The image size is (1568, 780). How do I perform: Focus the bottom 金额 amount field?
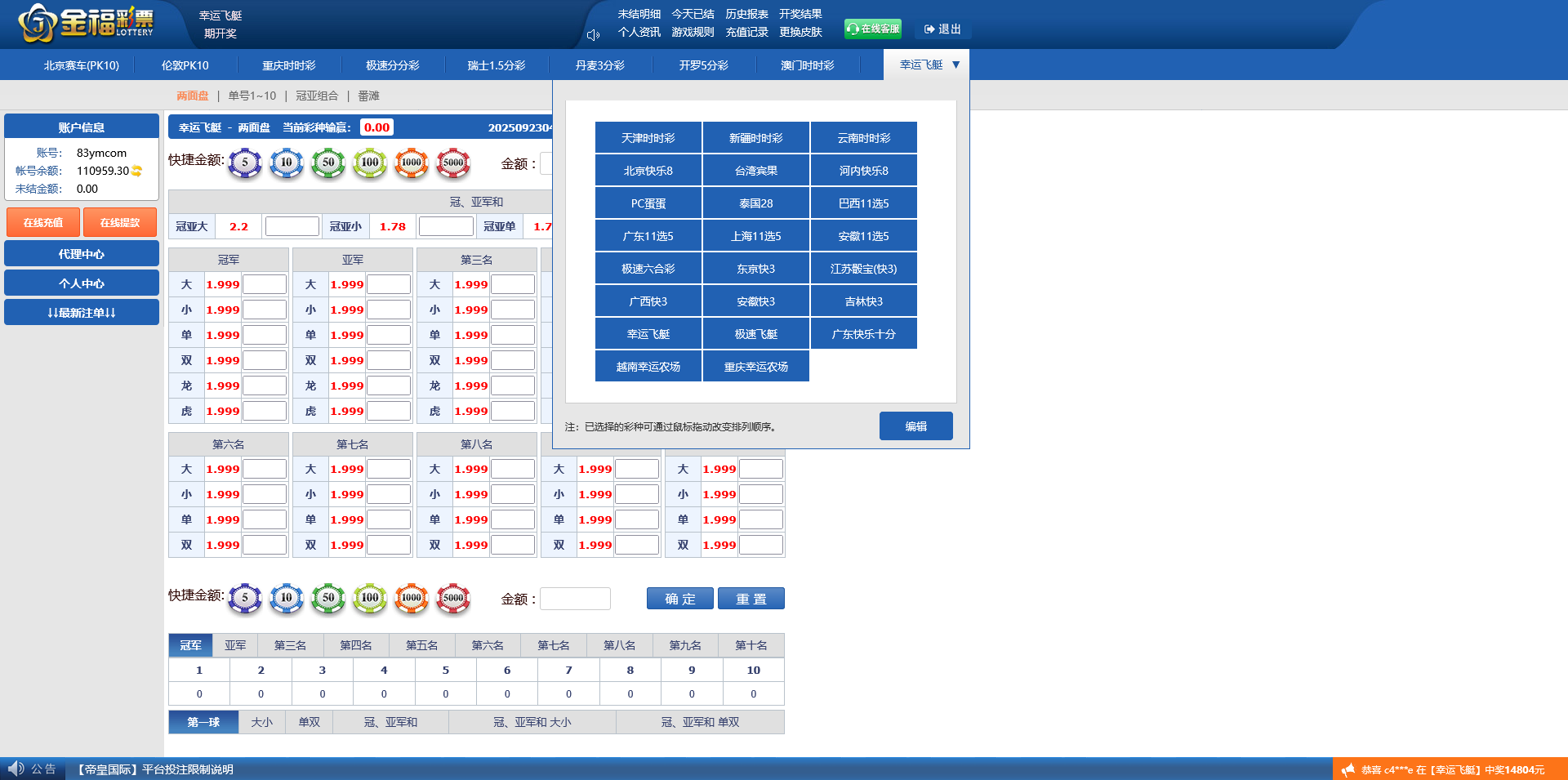[x=575, y=599]
